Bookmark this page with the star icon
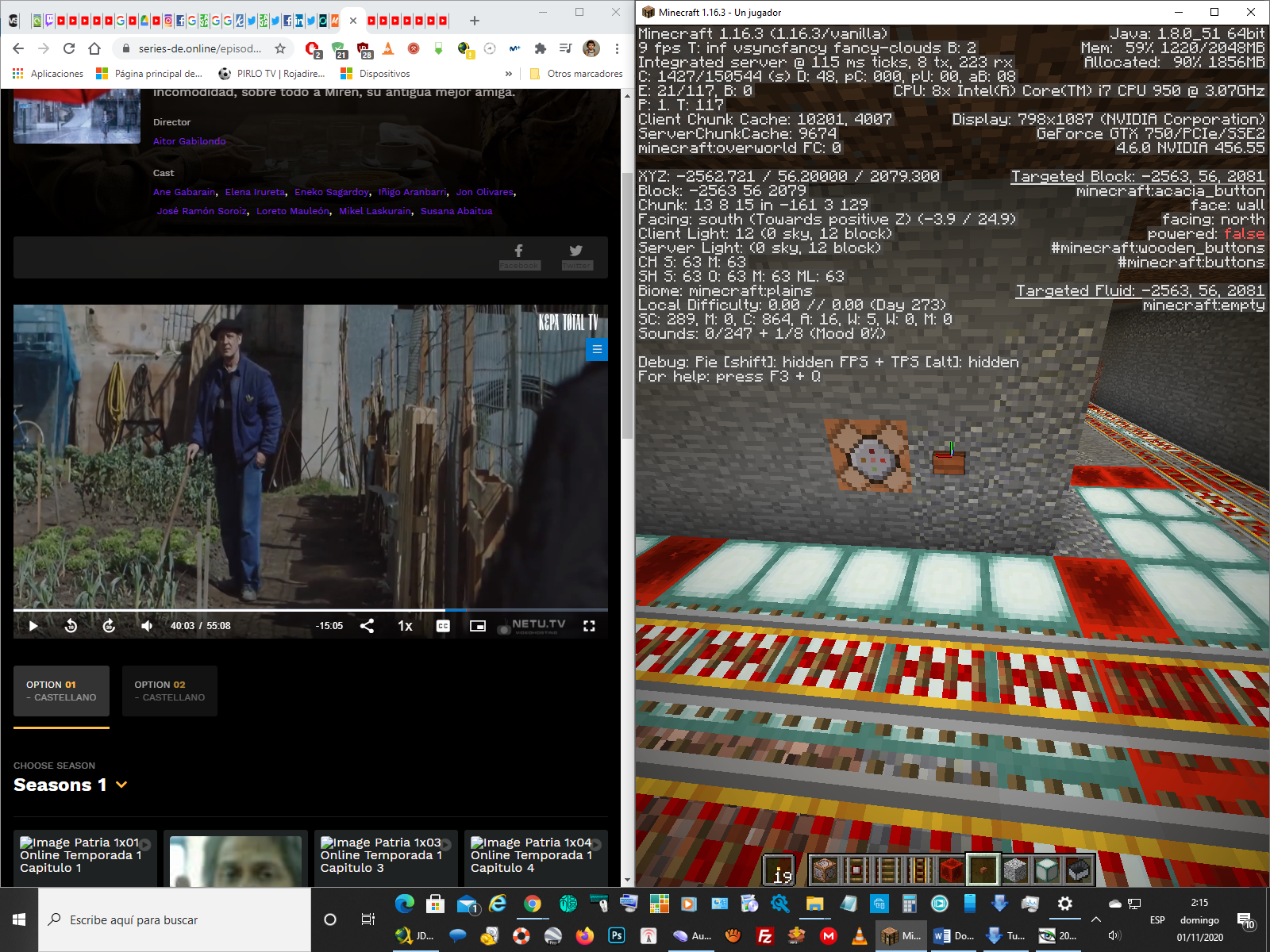 pyautogui.click(x=280, y=48)
